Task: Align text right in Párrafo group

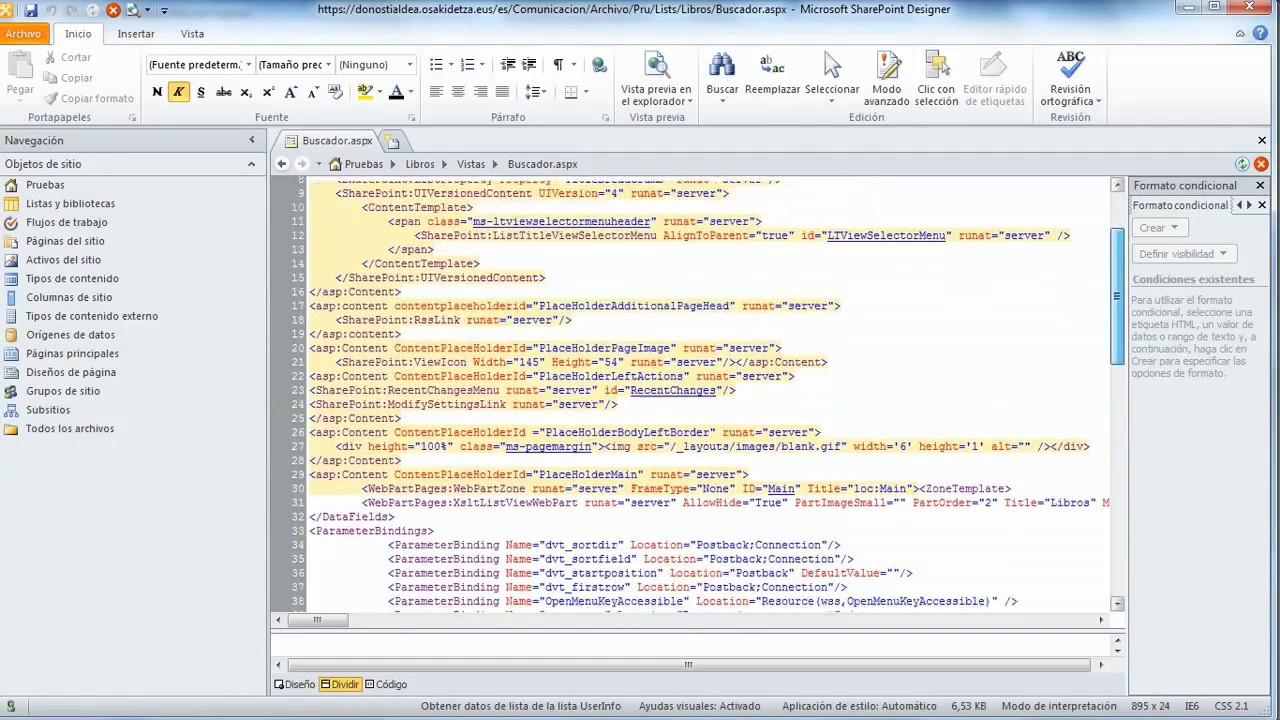Action: [480, 92]
